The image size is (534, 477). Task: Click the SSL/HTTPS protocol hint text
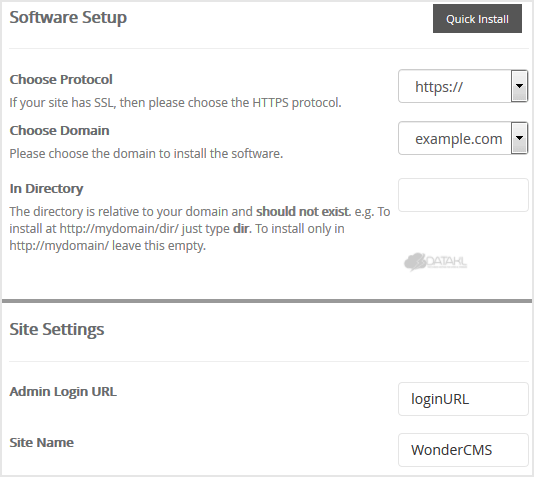175,102
